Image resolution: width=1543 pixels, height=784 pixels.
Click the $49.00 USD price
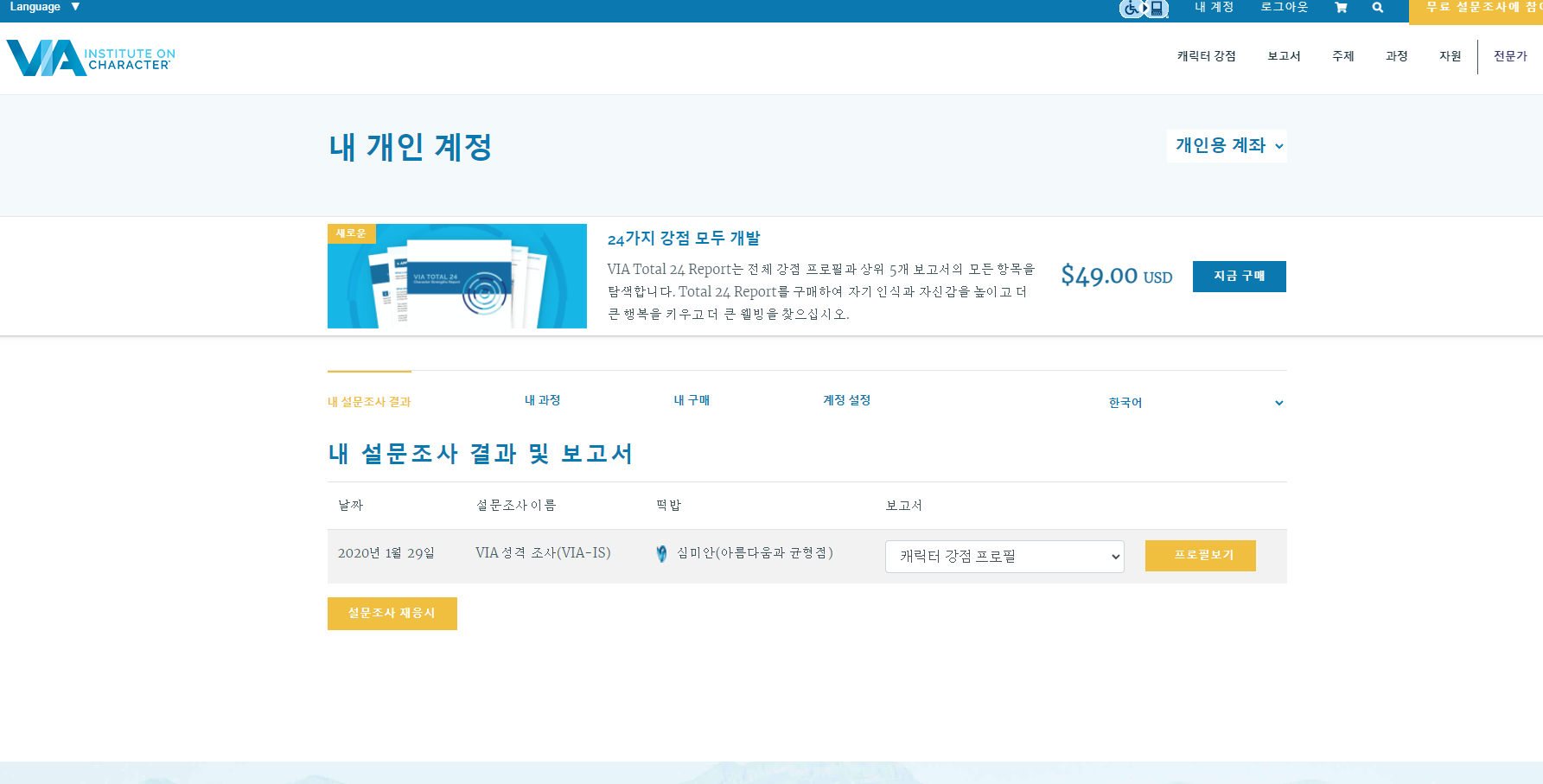coord(1116,277)
